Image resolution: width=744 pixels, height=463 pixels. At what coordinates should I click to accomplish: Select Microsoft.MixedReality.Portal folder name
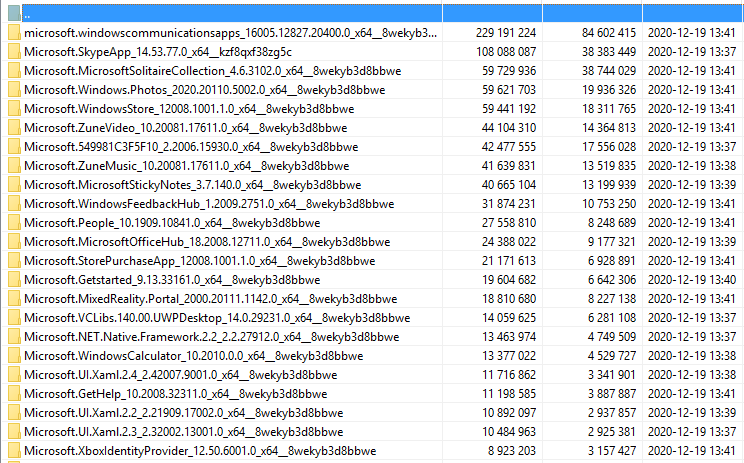[211, 298]
